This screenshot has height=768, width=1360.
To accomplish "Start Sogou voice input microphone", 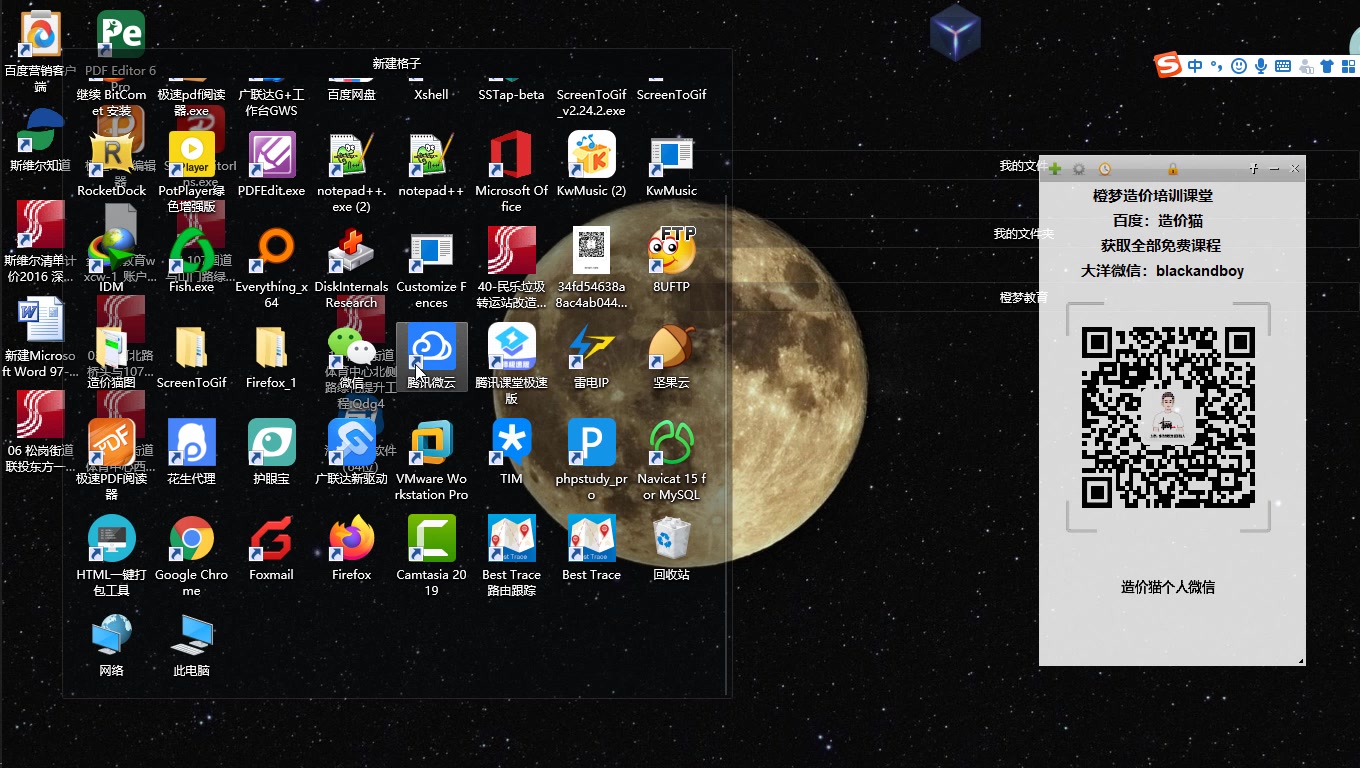I will point(1261,66).
